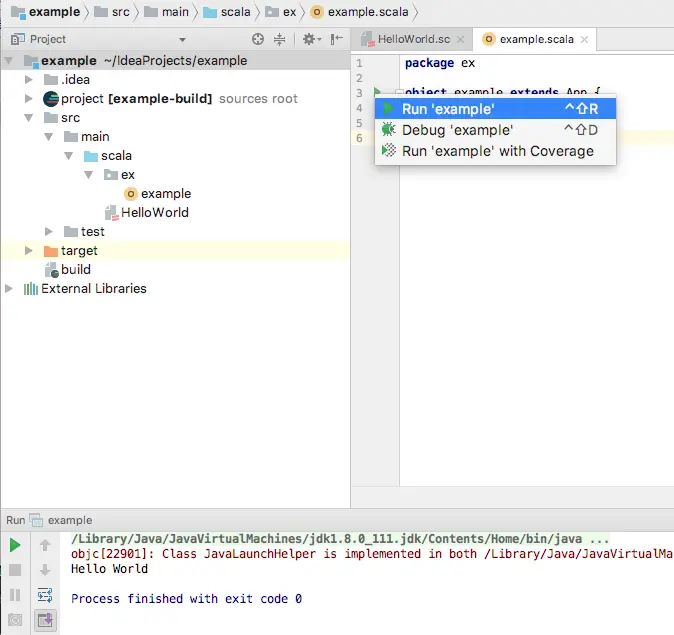Close the HelloWorld.sc tab
Screen dimensions: 674x635
pyautogui.click(x=460, y=40)
